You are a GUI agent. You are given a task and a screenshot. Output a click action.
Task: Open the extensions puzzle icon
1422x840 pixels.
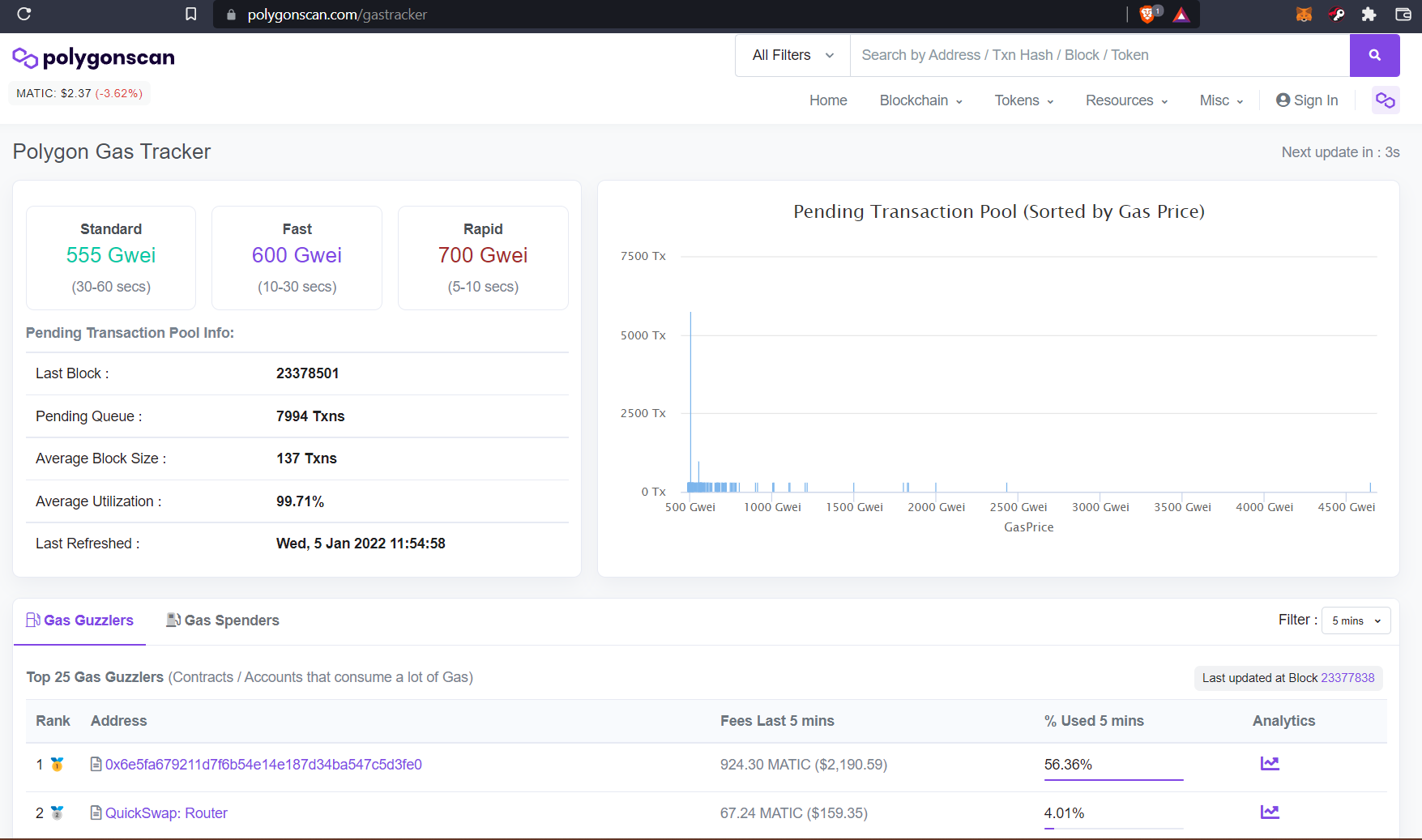pos(1369,14)
